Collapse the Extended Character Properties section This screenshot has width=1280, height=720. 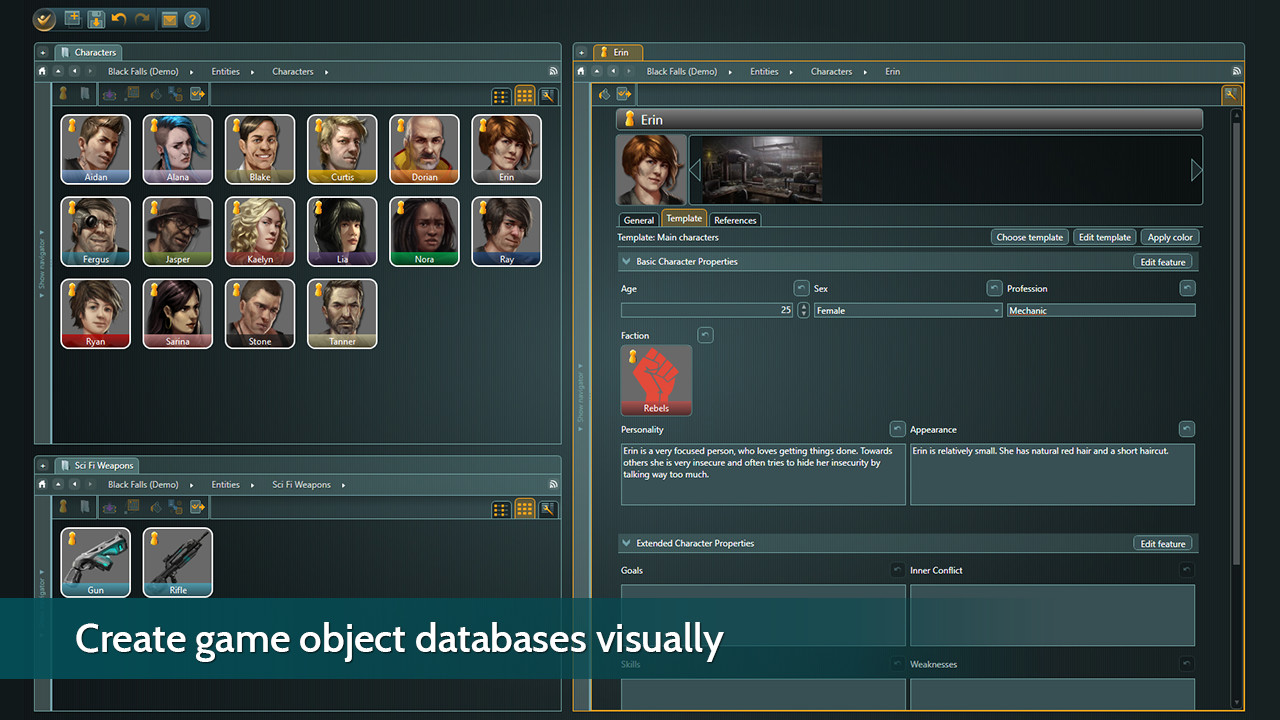tap(625, 543)
